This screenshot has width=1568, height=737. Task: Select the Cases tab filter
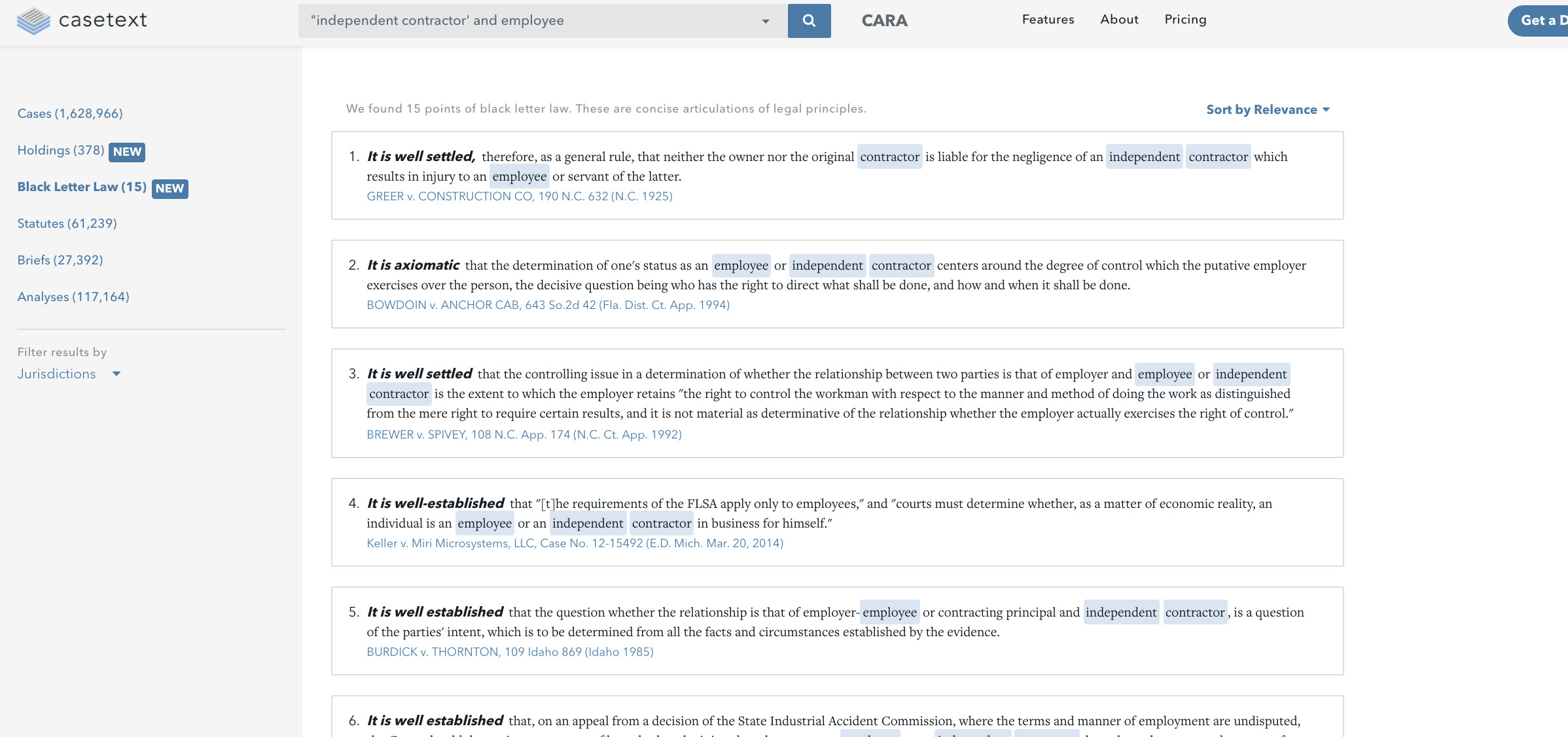pos(69,112)
